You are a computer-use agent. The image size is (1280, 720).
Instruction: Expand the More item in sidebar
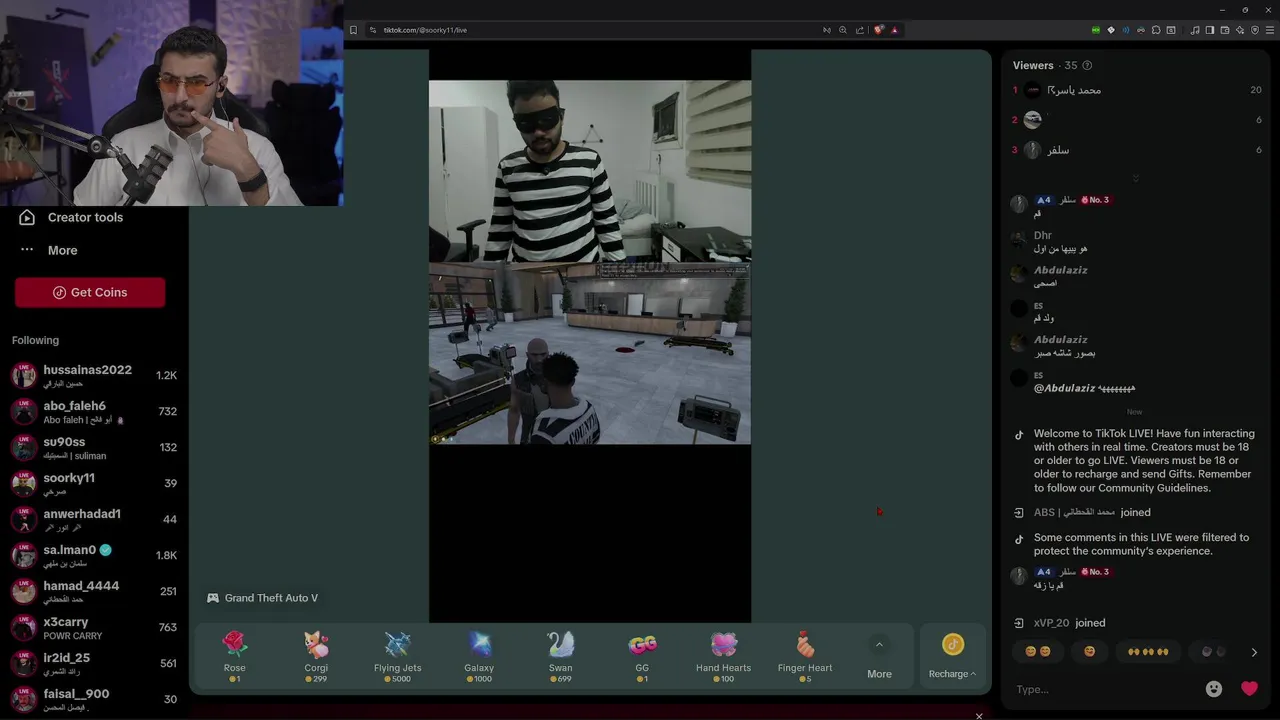pyautogui.click(x=62, y=250)
